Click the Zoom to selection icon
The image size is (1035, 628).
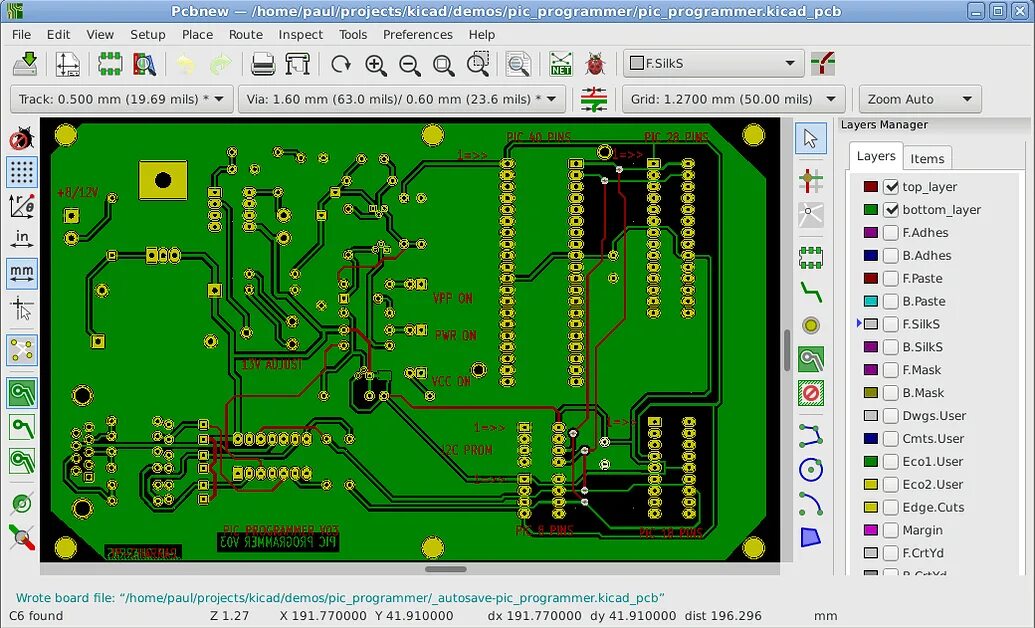click(478, 64)
